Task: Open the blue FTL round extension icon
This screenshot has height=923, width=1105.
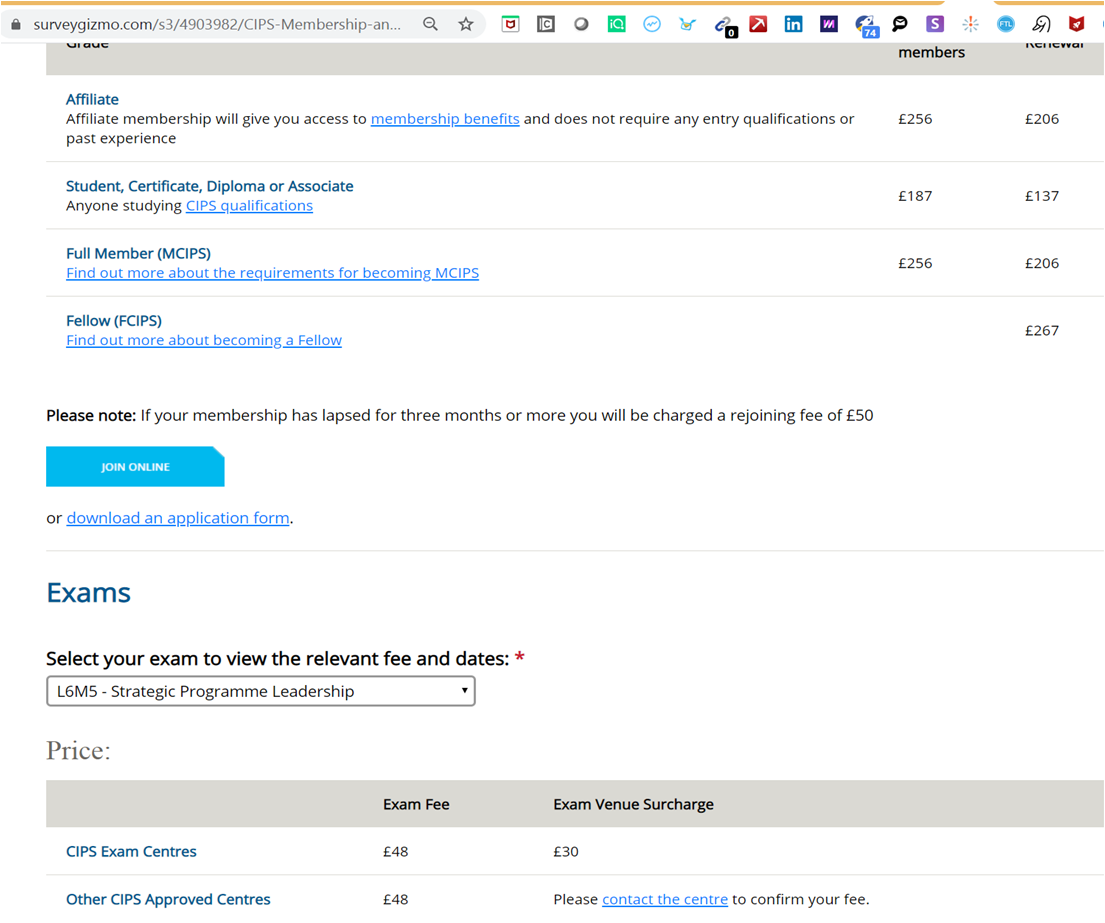Action: [1006, 24]
